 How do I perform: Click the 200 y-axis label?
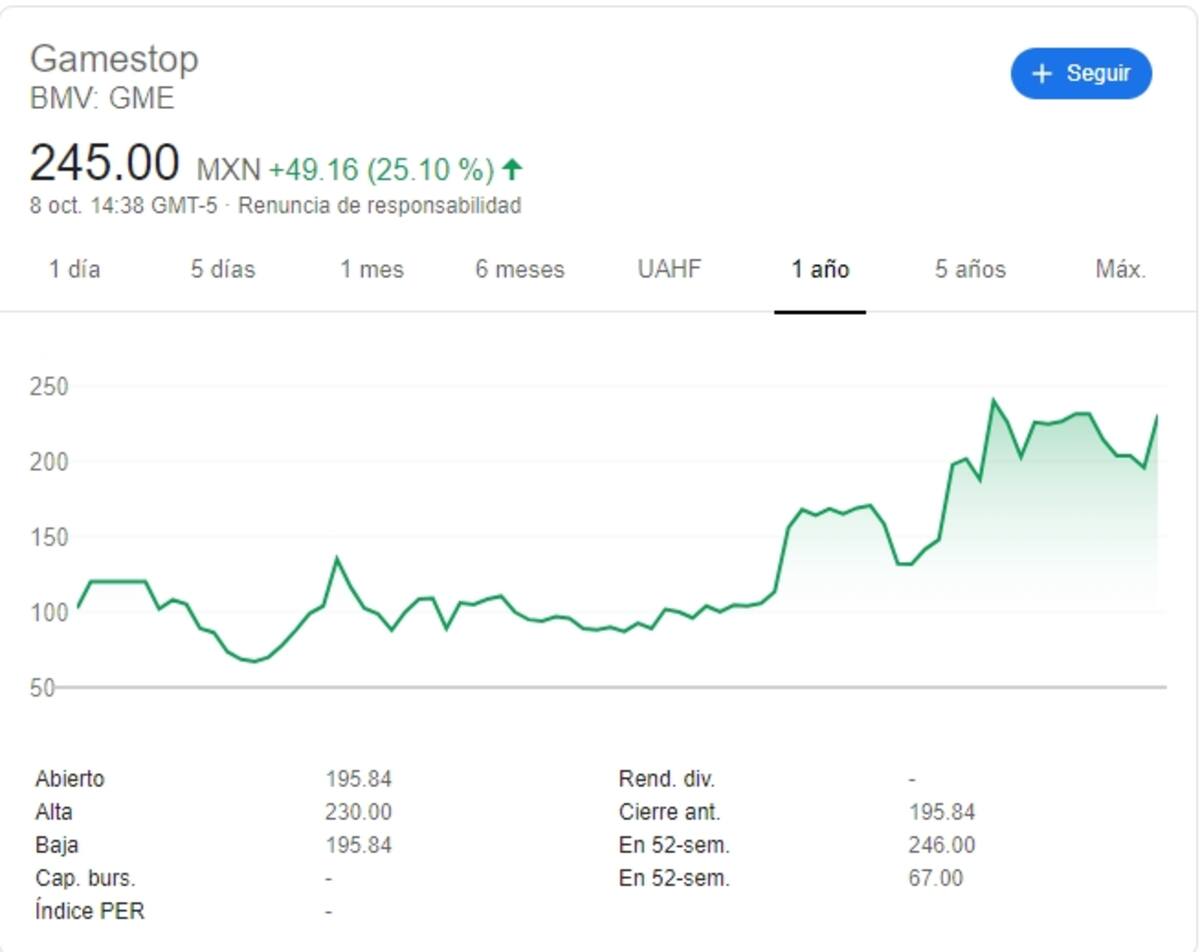pyautogui.click(x=48, y=462)
